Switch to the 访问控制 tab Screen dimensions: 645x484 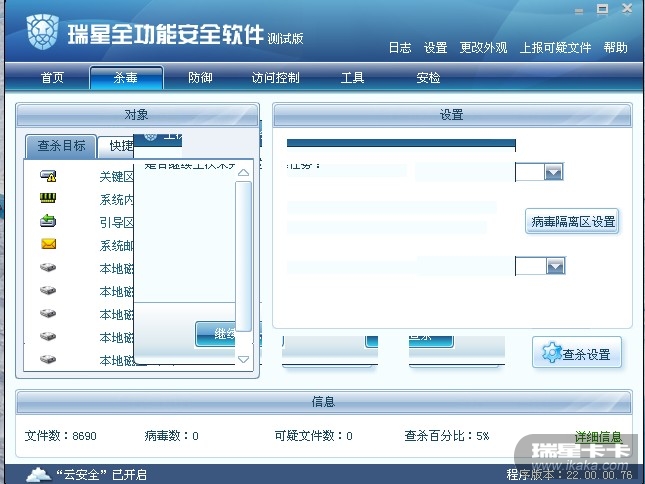pos(276,77)
